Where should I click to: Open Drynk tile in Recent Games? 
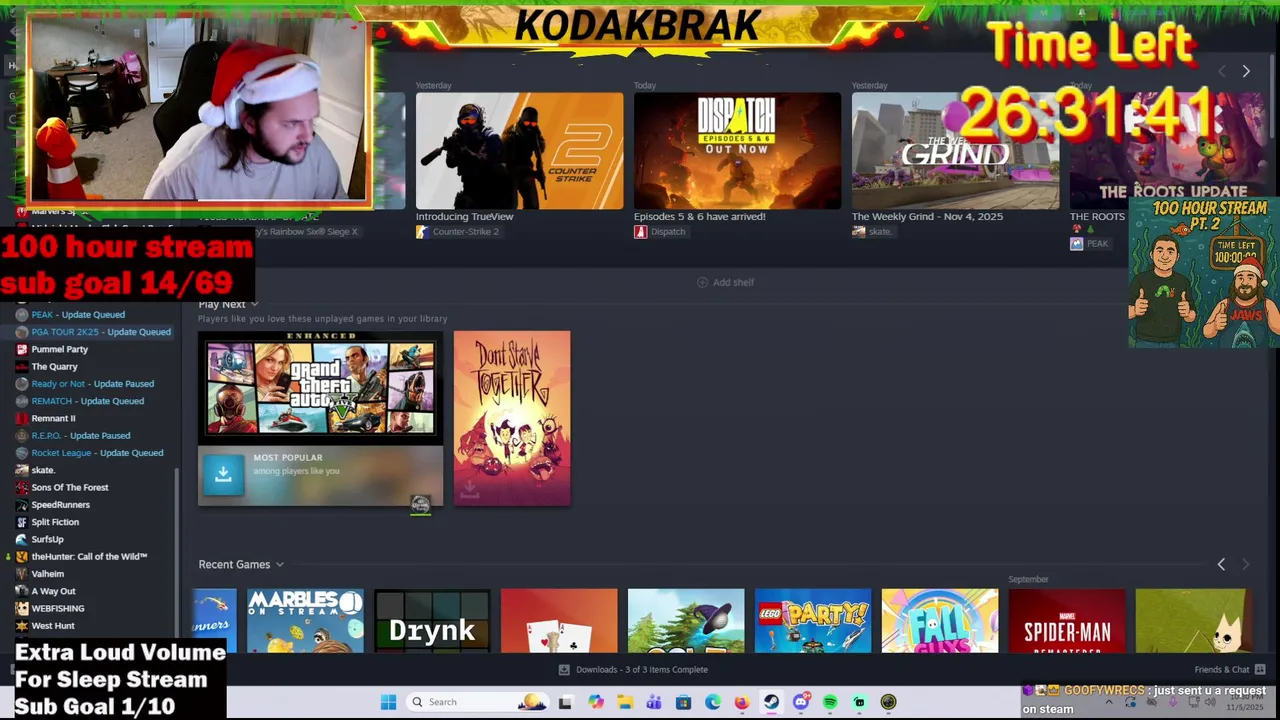pos(432,621)
